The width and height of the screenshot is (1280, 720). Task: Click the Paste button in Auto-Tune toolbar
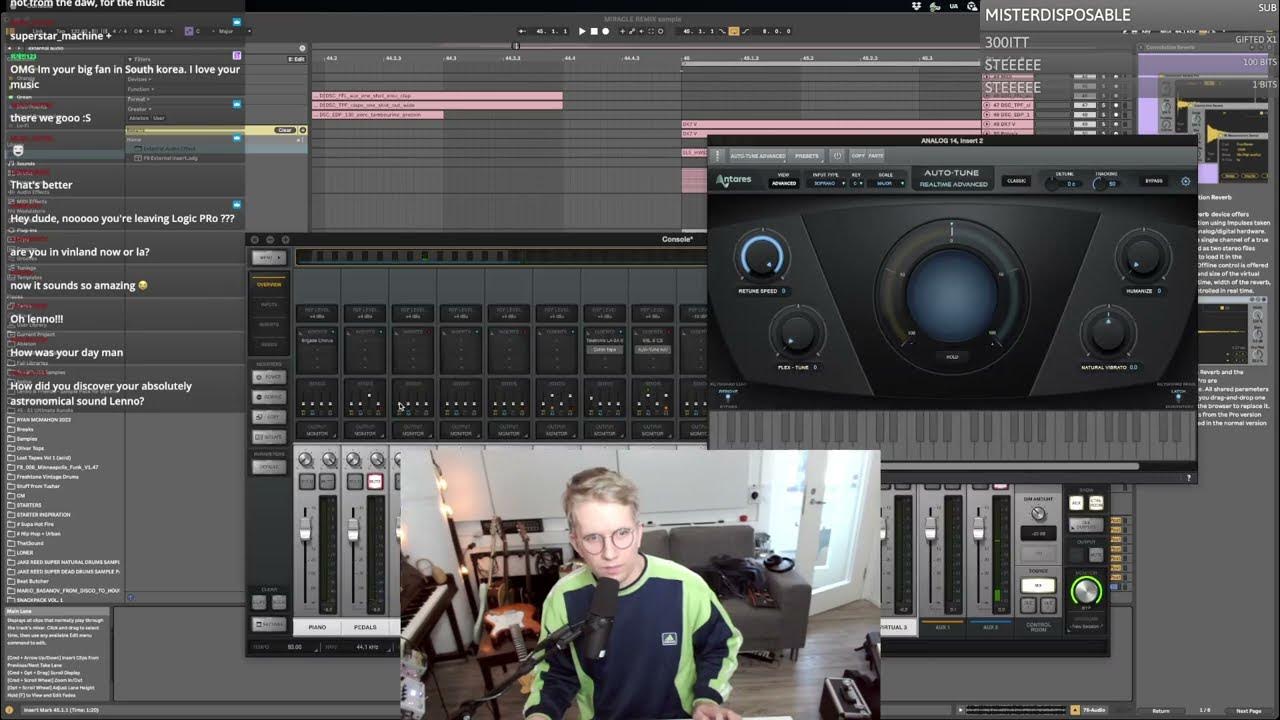pos(876,156)
